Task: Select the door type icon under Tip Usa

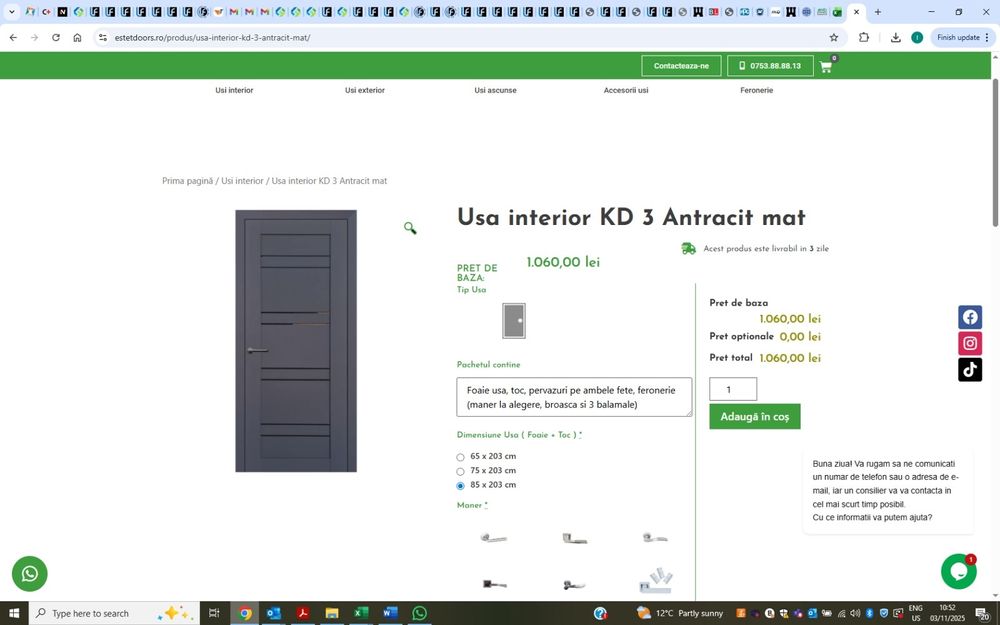Action: coord(513,320)
